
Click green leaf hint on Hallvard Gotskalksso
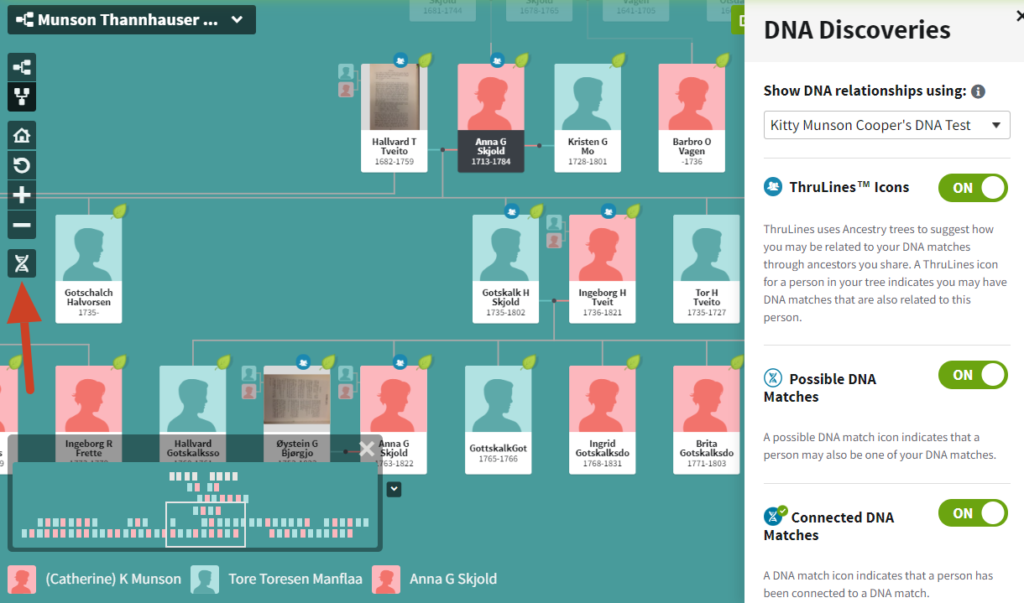[223, 361]
